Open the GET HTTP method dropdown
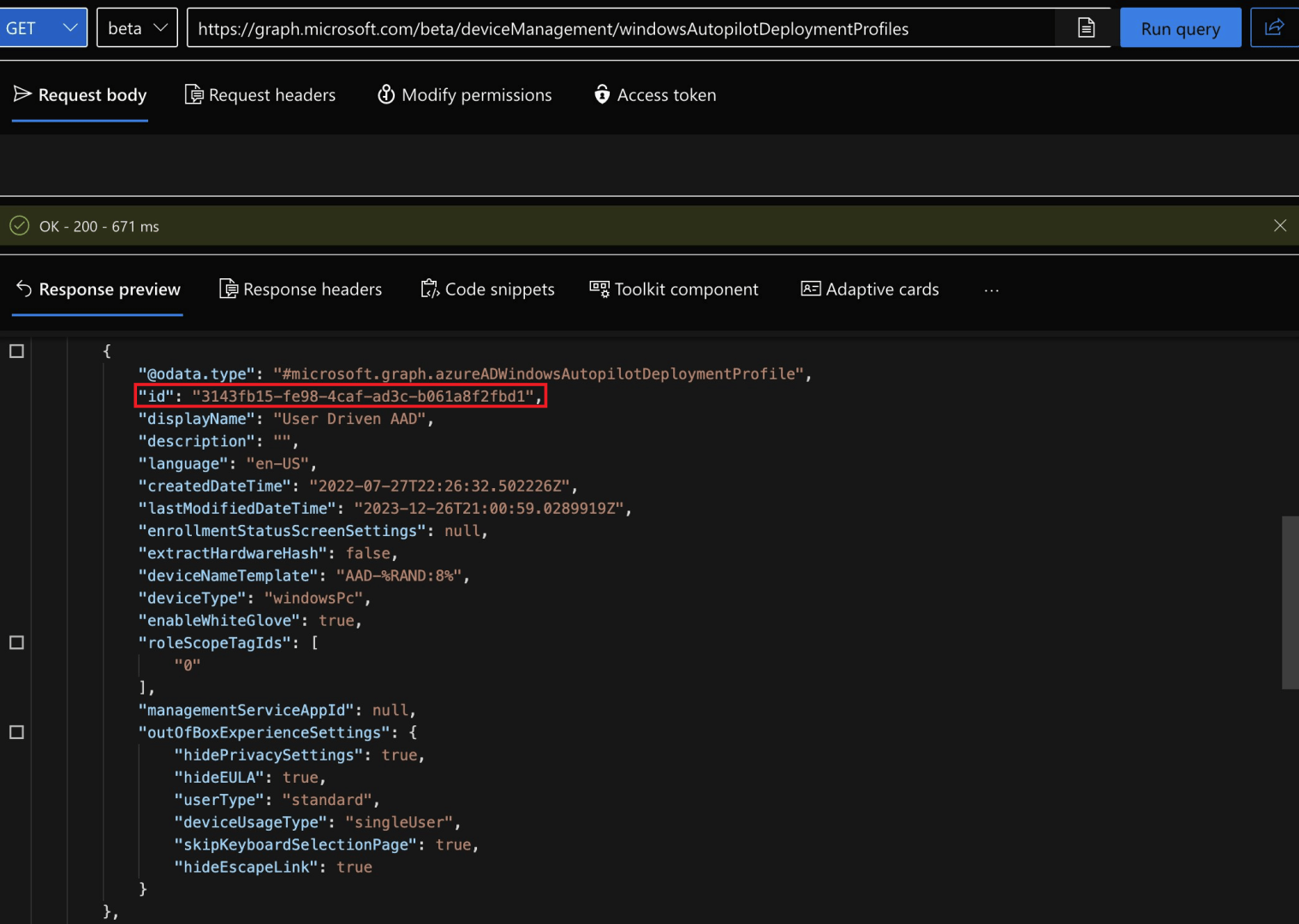 pyautogui.click(x=43, y=28)
